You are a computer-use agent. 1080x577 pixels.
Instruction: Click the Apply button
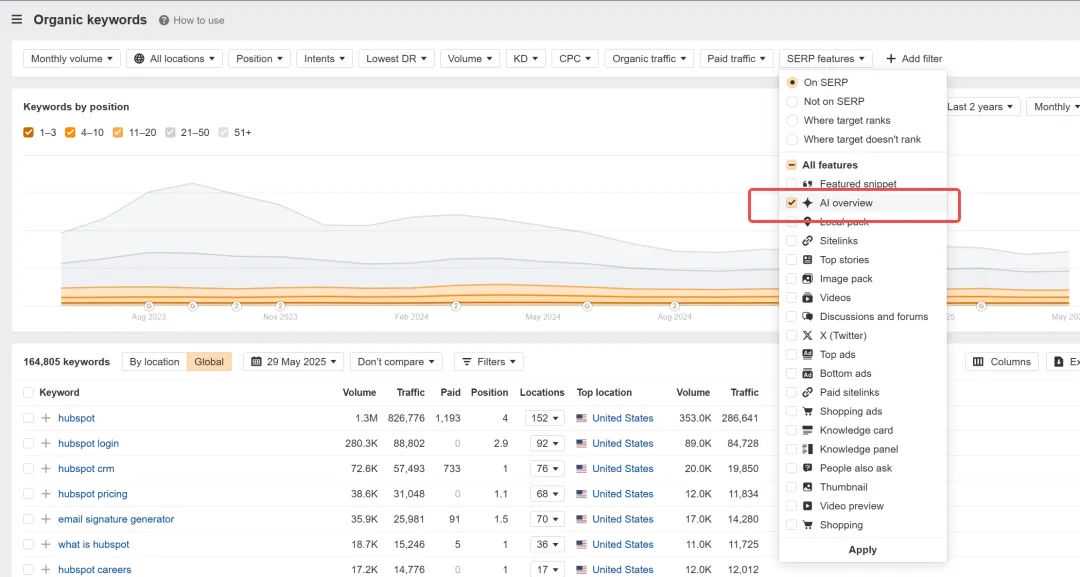862,549
